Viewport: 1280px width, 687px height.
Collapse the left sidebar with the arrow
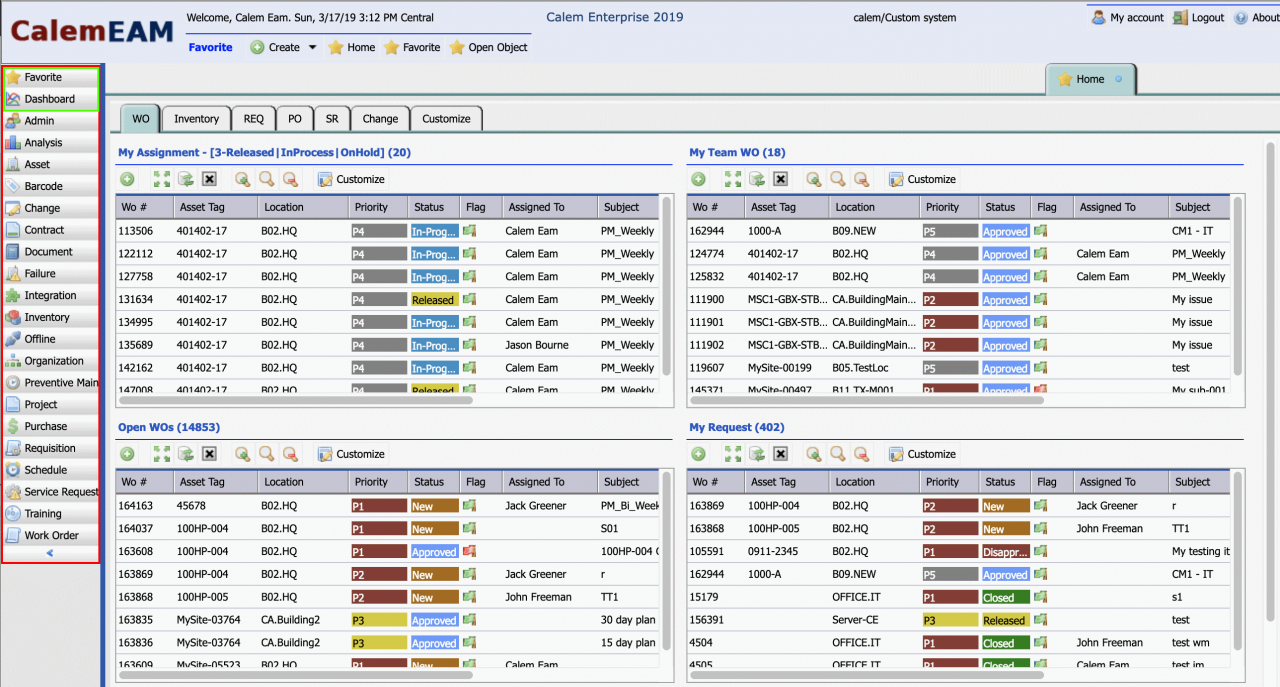click(50, 553)
